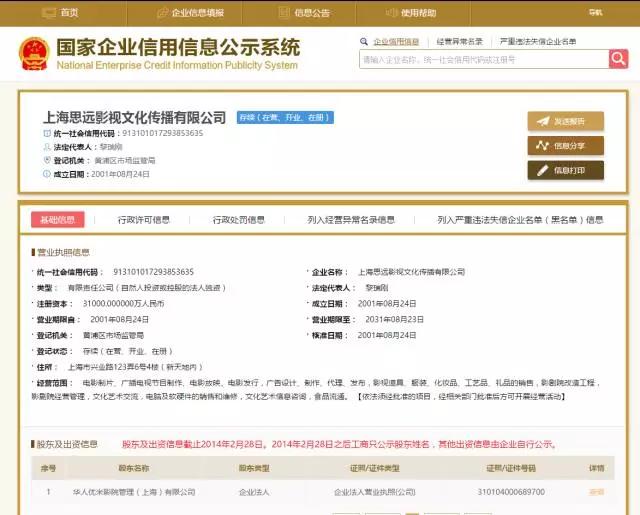Open the 详情 link for shareholder row 1
The height and width of the screenshot is (515, 640).
tap(596, 492)
